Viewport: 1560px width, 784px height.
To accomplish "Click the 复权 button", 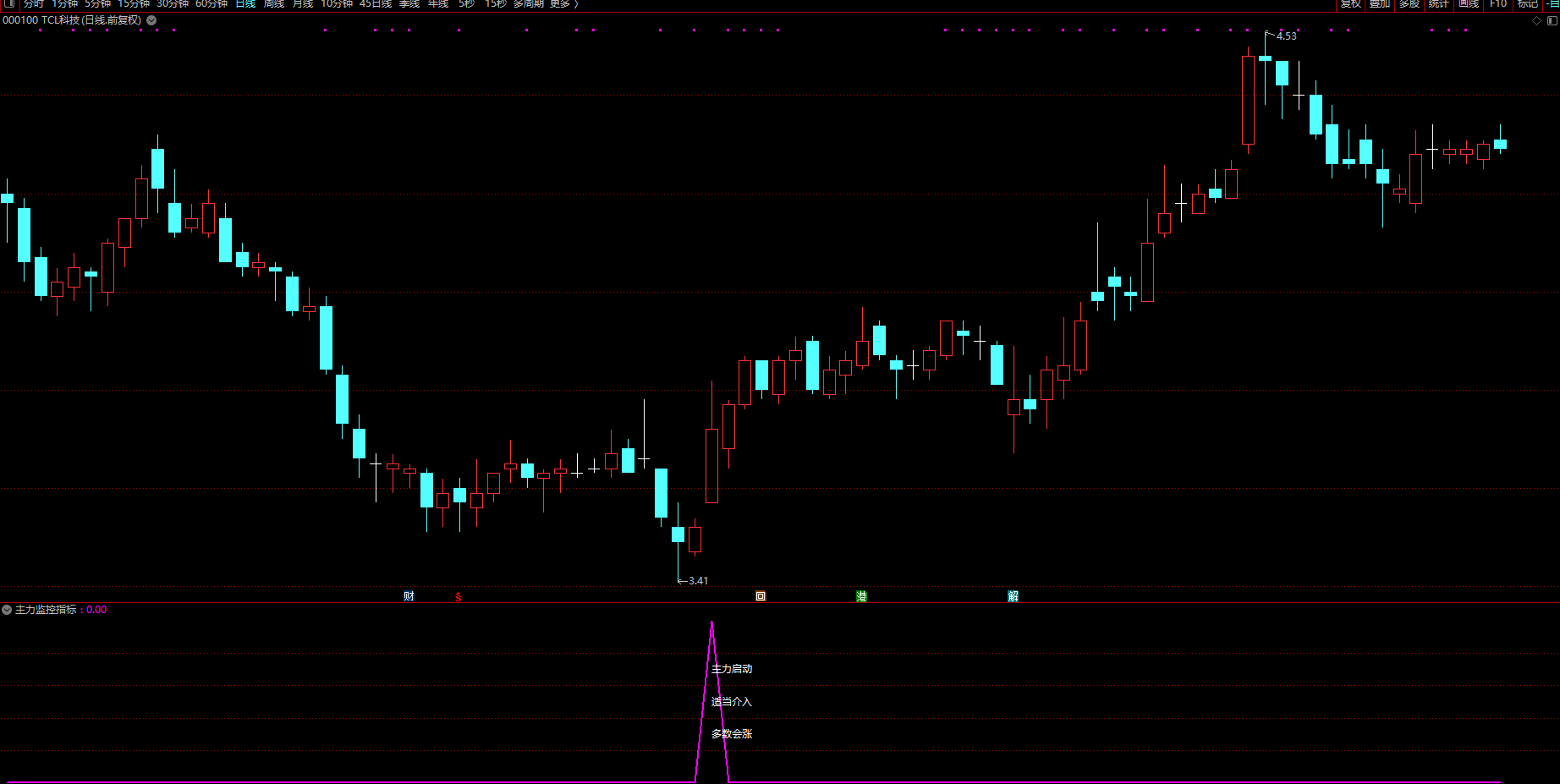I will click(x=1351, y=3).
